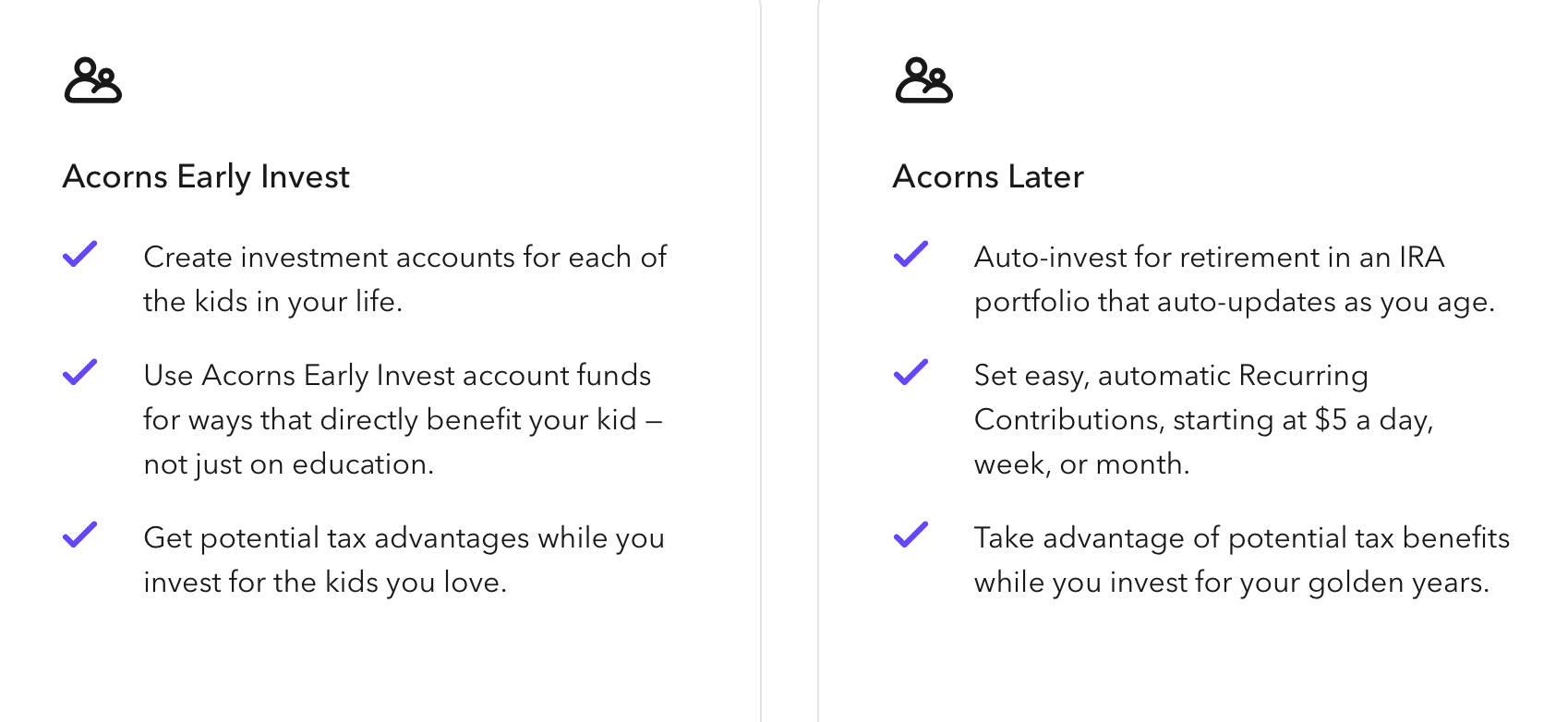Click the word 'IRA' in Acorns Later
Image resolution: width=1568 pixels, height=722 pixels.
1421,257
